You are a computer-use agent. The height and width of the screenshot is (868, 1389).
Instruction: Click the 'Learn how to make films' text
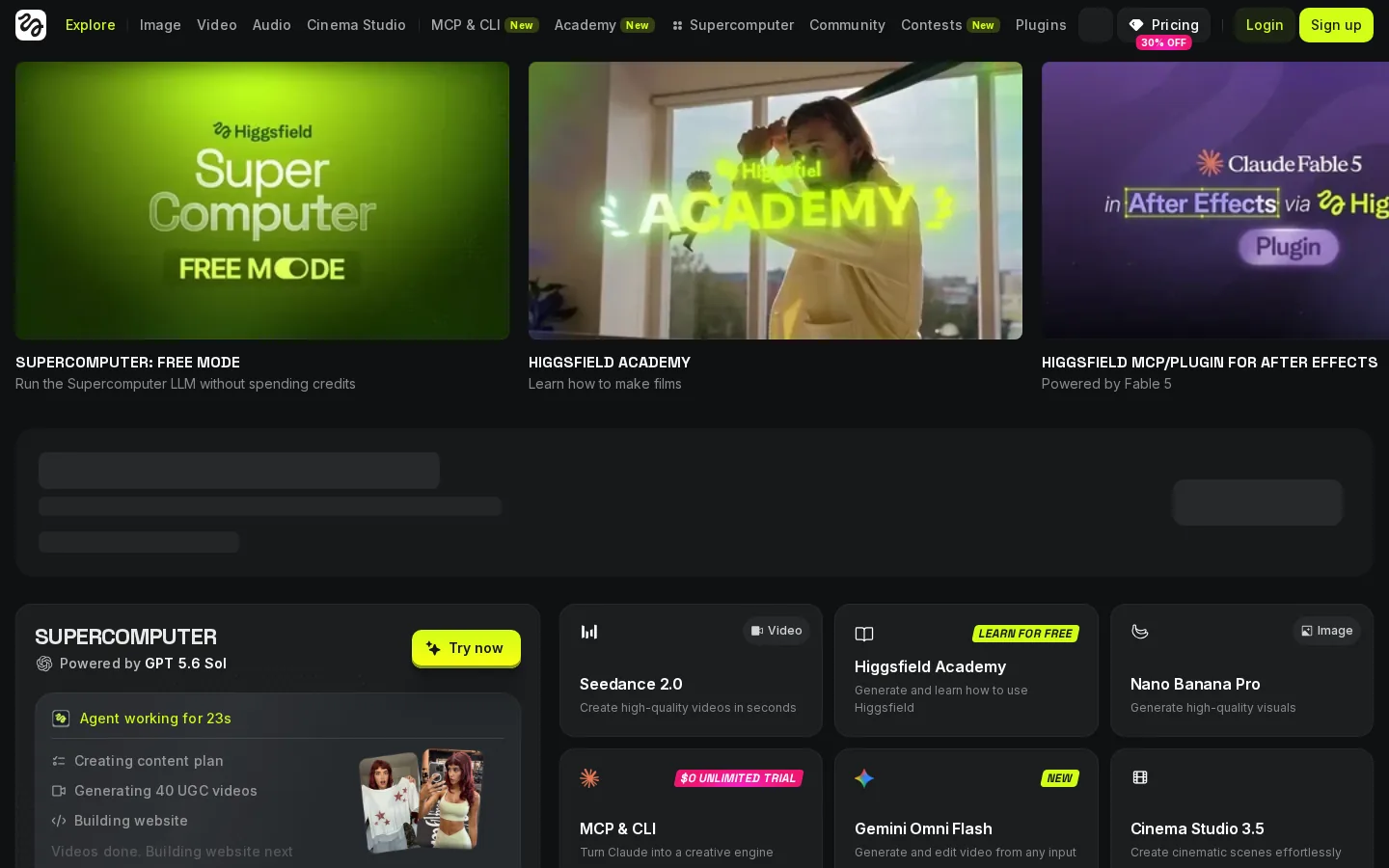click(605, 384)
